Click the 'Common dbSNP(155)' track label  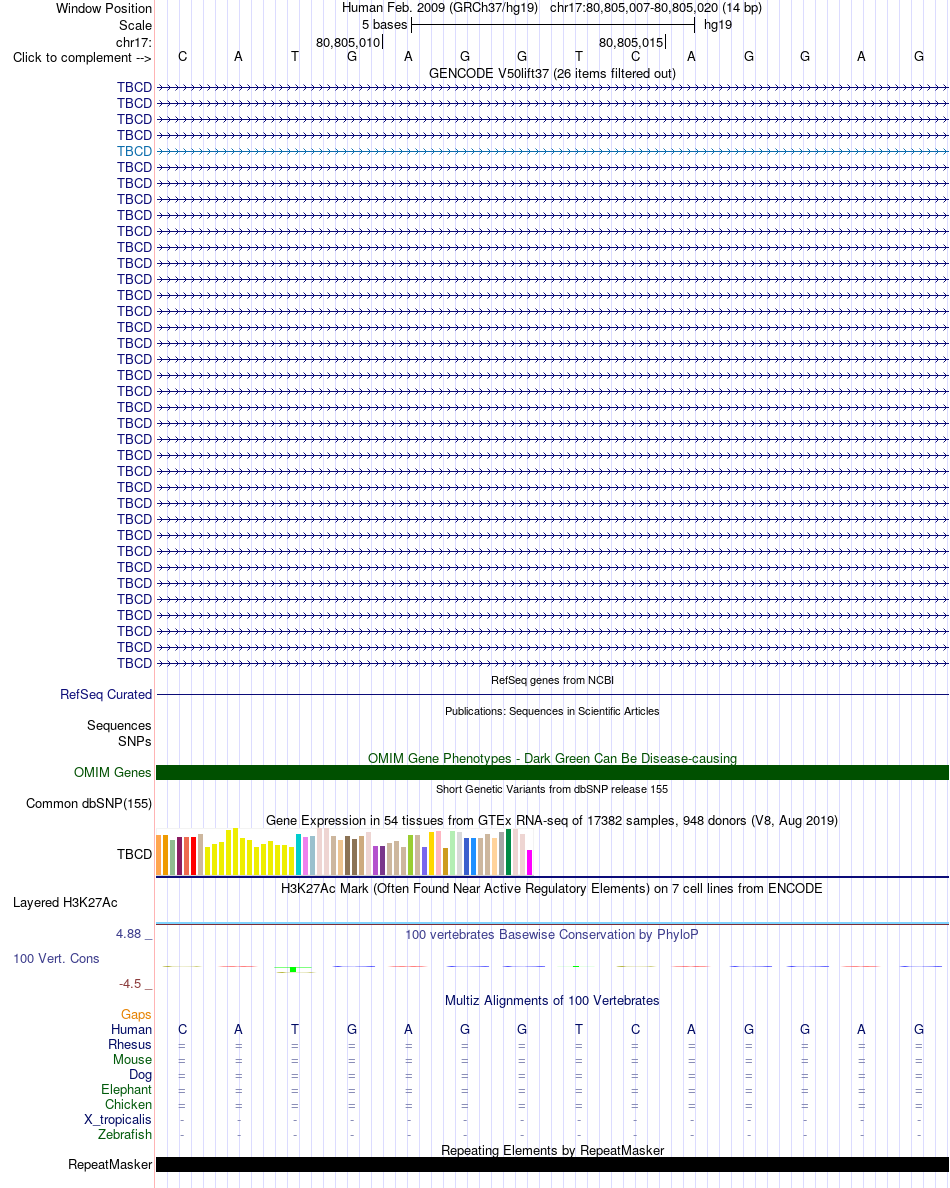click(89, 803)
